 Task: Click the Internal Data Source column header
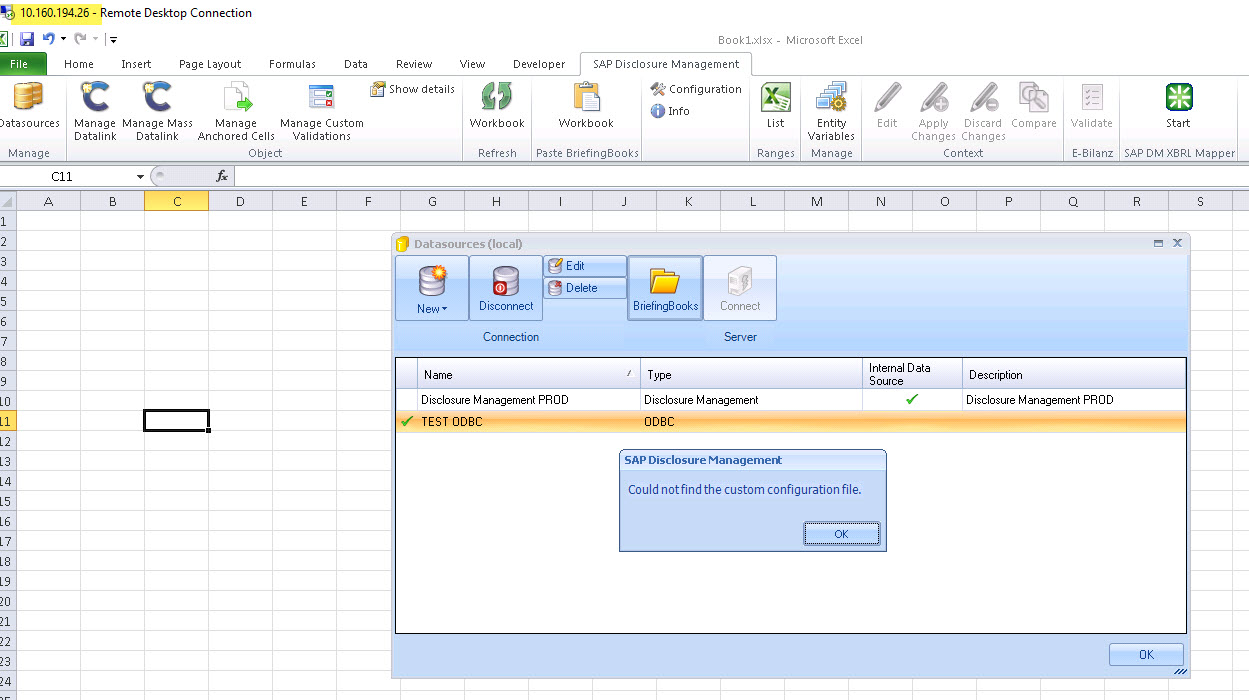(x=912, y=374)
